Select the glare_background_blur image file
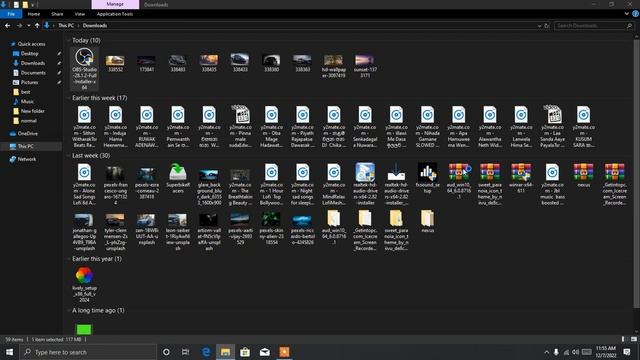Viewport: 640px width, 360px height. click(x=209, y=187)
